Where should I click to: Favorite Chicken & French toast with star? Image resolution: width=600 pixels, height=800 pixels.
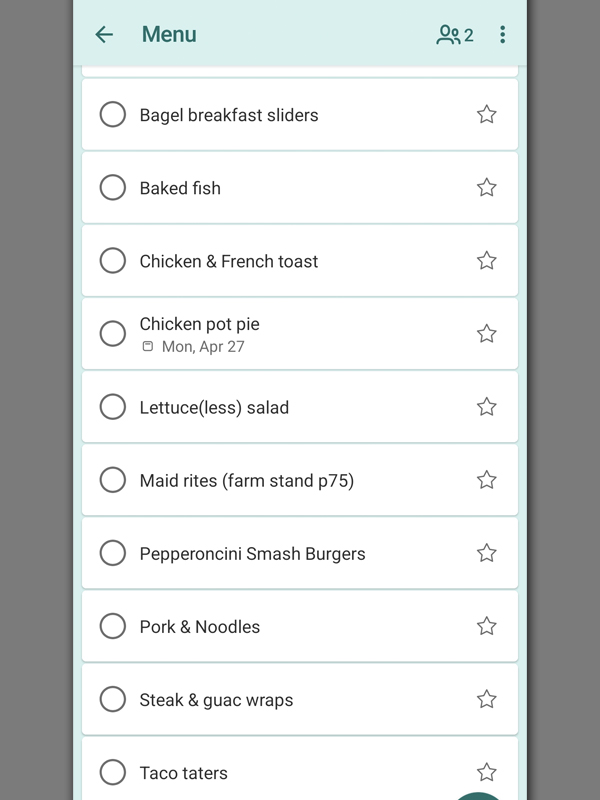486,261
